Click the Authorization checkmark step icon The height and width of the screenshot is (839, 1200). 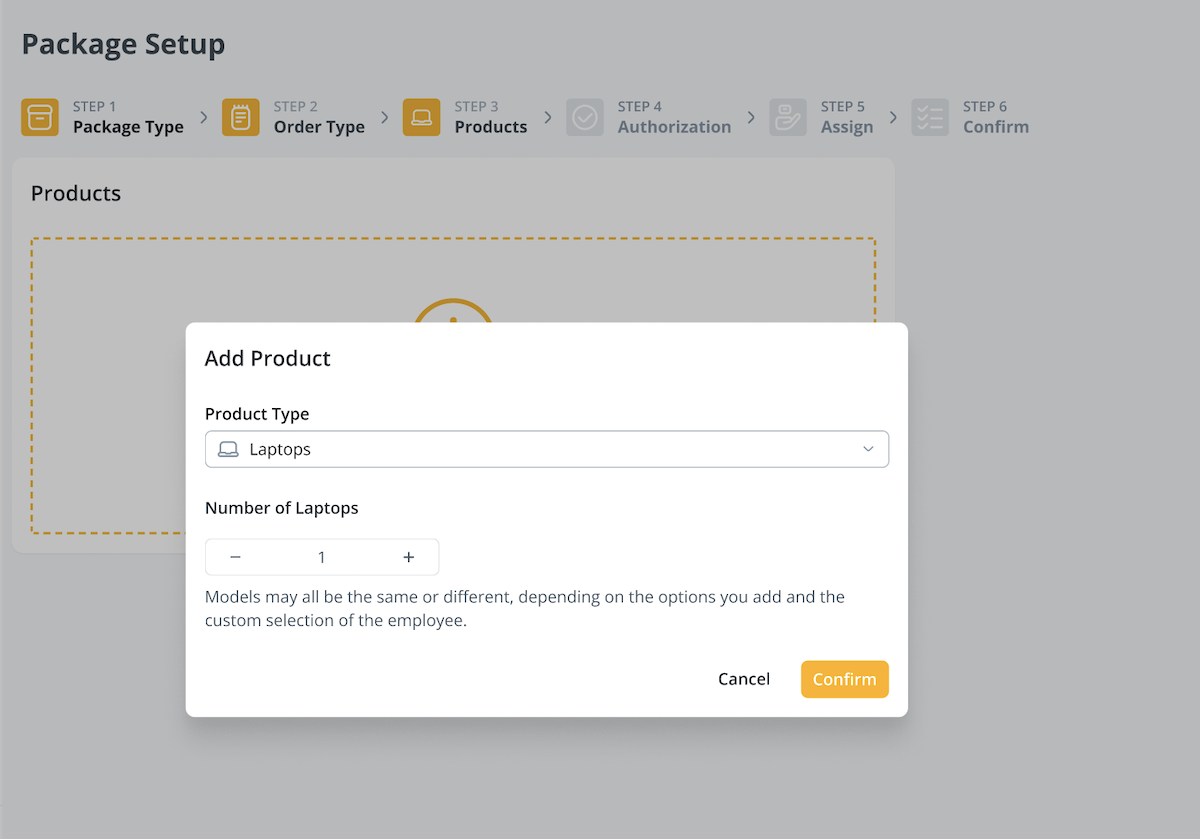point(585,117)
